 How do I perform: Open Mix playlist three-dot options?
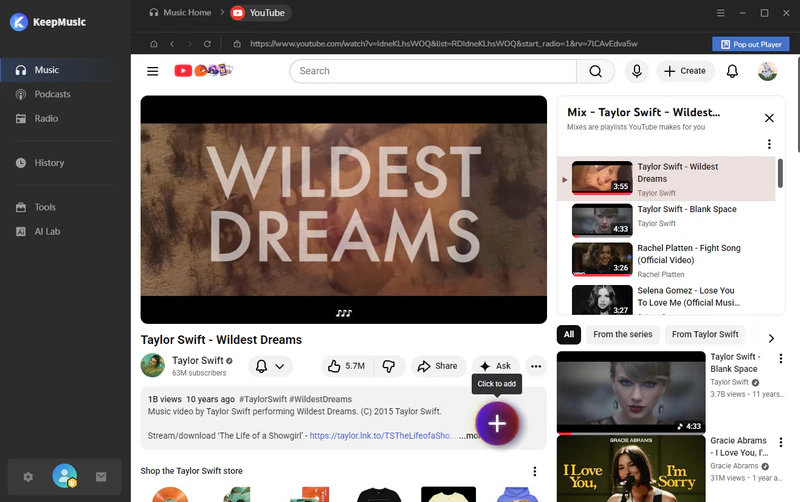coord(769,144)
